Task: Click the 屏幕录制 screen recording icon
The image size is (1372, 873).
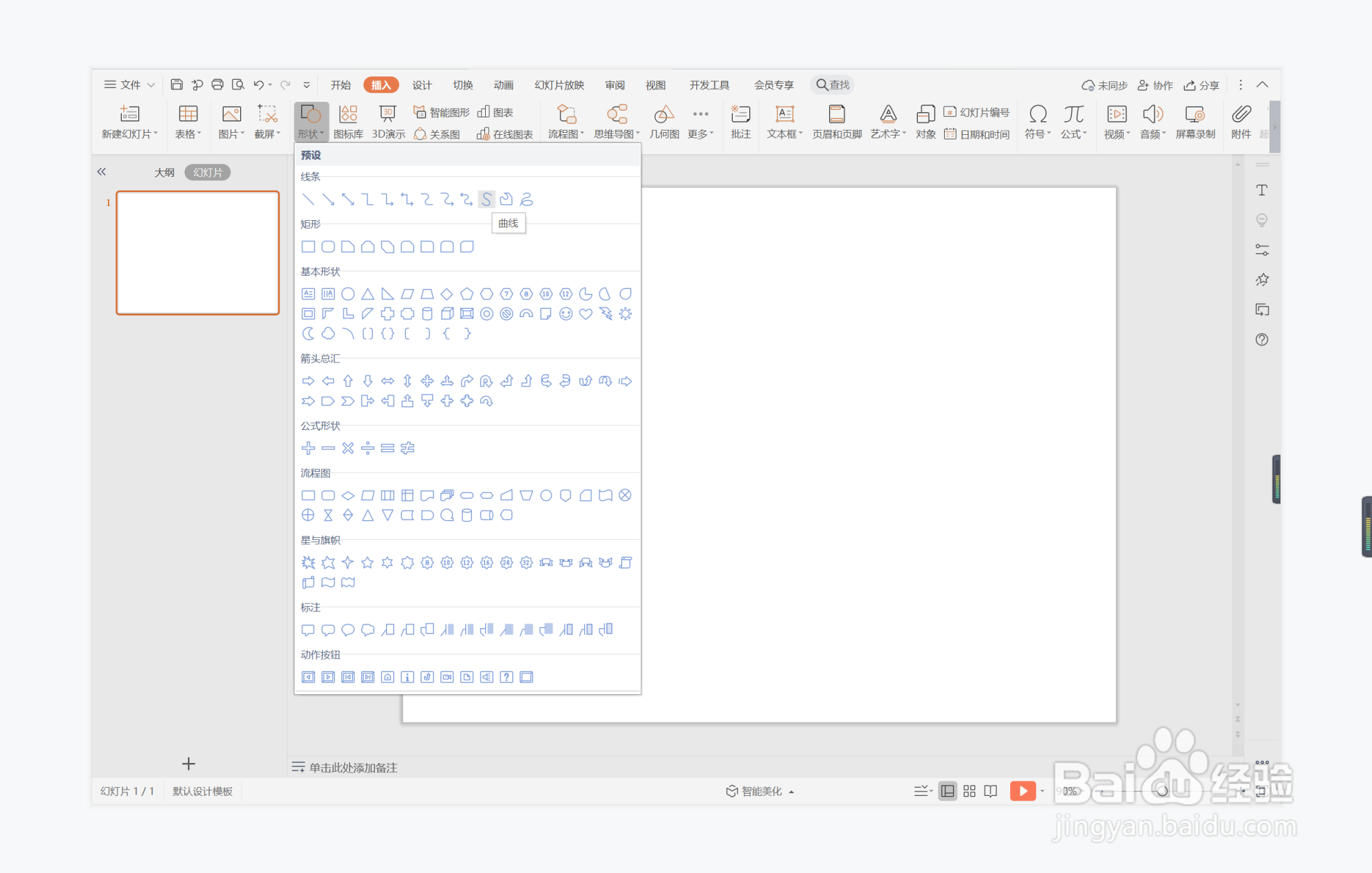Action: coord(1195,122)
